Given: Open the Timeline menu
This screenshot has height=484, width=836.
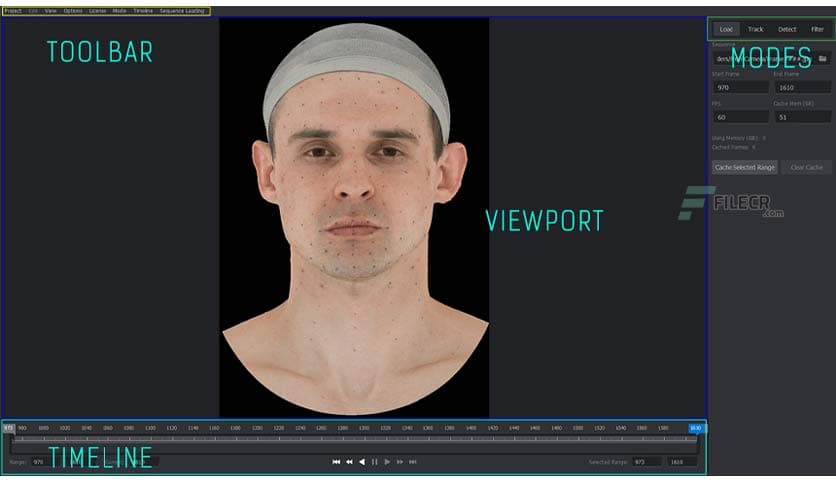Looking at the screenshot, I should click(x=143, y=11).
